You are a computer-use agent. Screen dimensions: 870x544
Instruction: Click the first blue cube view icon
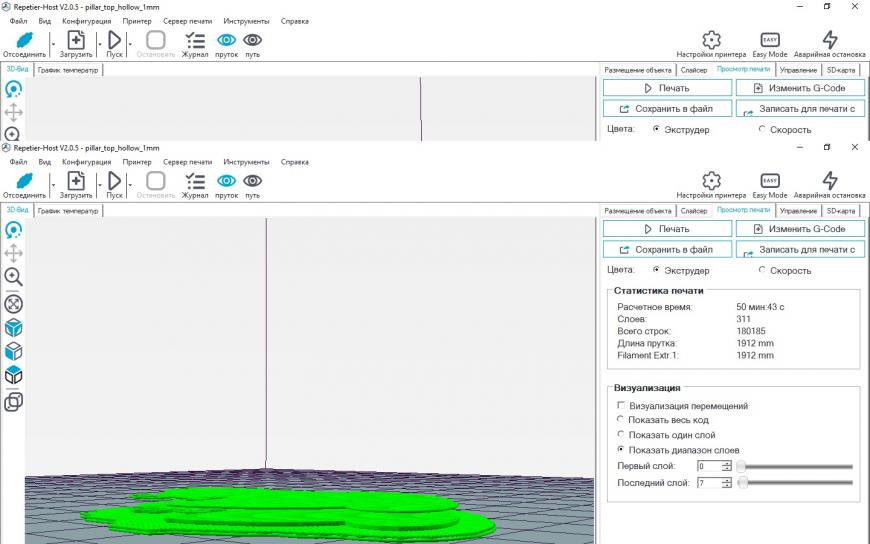point(13,328)
